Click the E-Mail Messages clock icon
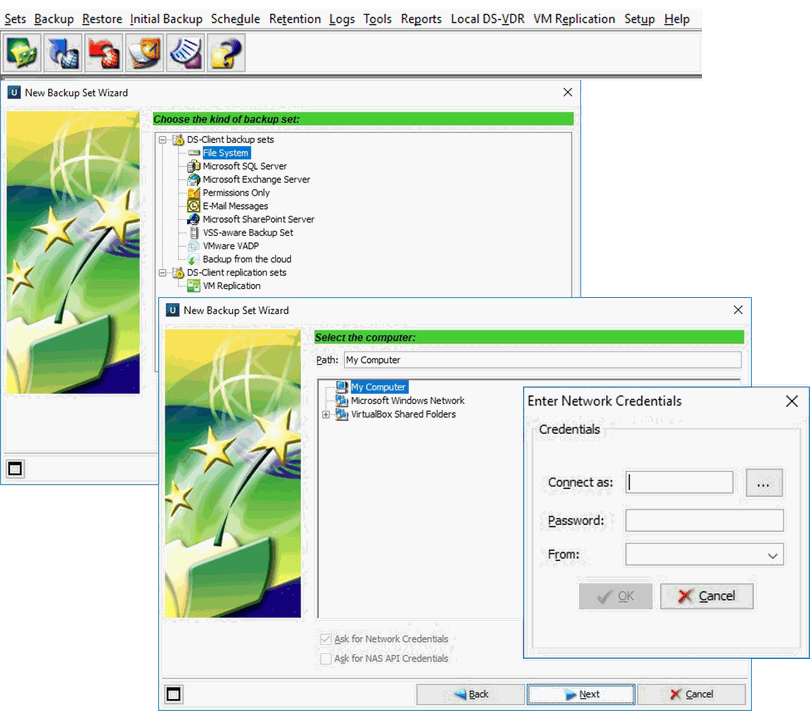 (194, 206)
